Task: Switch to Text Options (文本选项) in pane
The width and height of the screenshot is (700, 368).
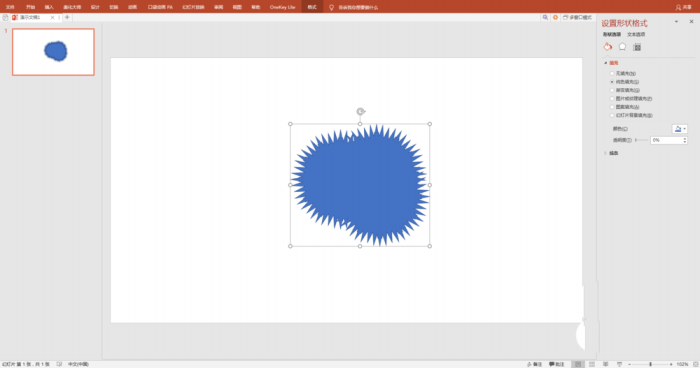Action: coord(636,34)
